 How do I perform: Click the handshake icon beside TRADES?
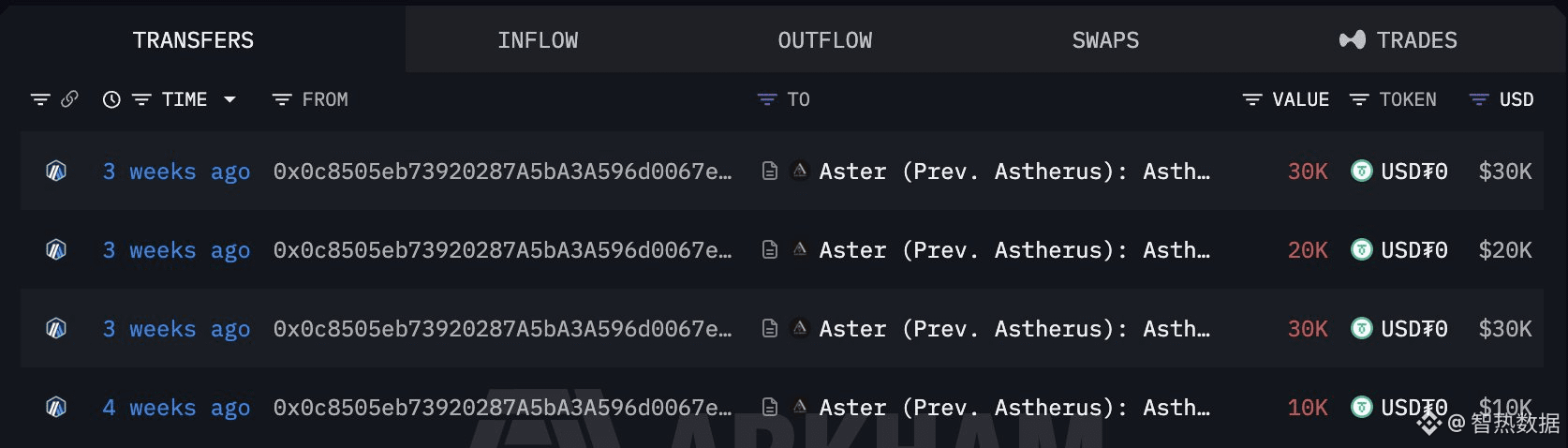[1352, 39]
